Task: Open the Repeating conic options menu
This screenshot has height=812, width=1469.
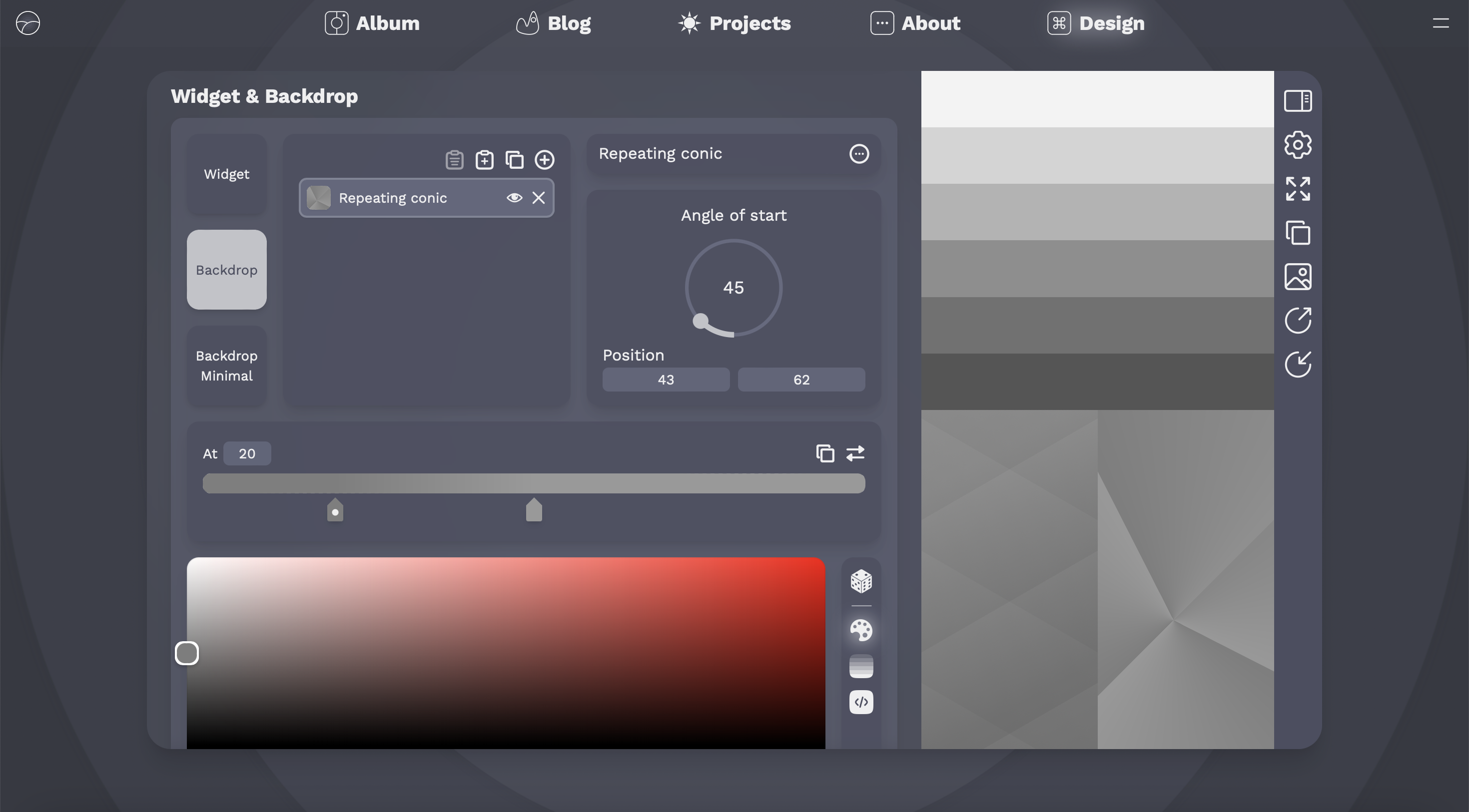Action: [859, 153]
